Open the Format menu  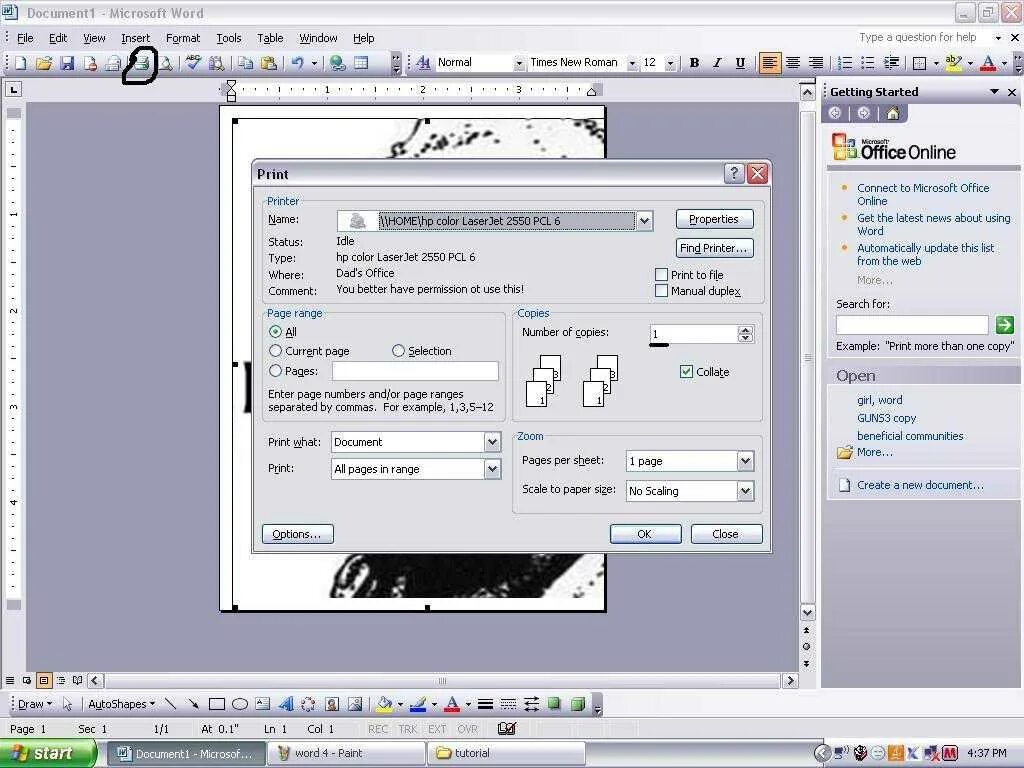tap(183, 38)
